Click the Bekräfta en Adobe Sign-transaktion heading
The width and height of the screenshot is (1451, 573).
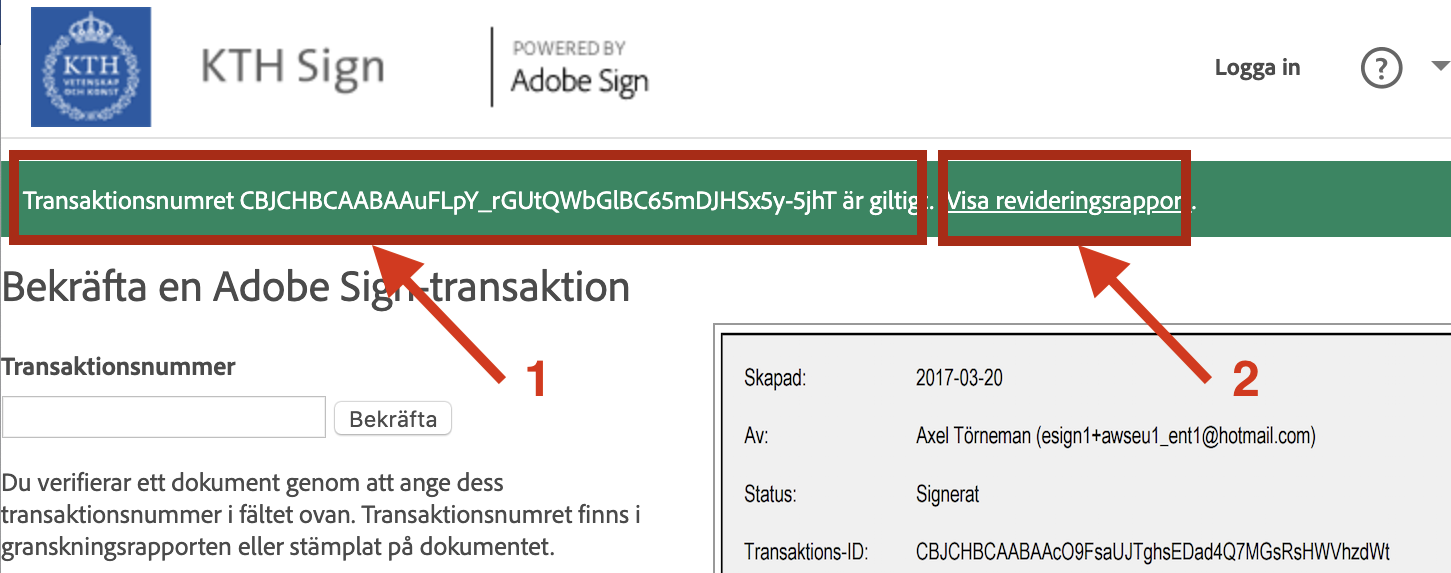pyautogui.click(x=316, y=287)
